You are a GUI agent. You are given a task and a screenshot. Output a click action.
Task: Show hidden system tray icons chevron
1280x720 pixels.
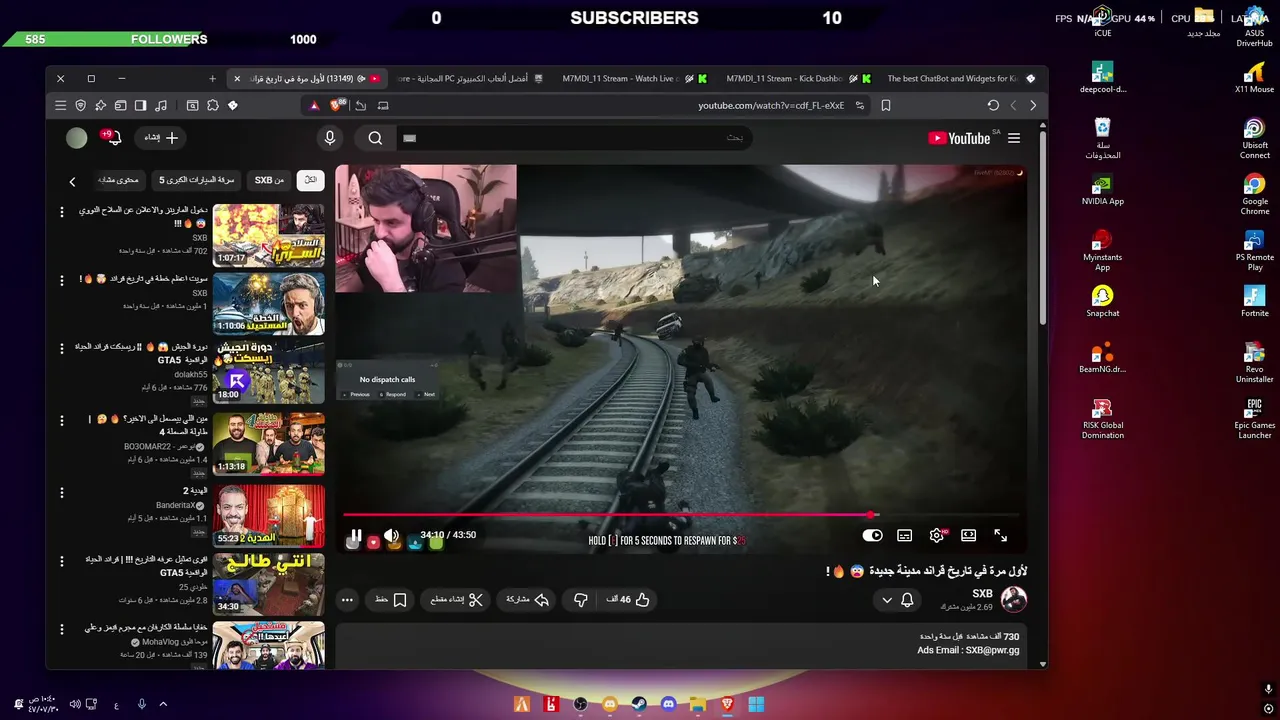click(163, 704)
